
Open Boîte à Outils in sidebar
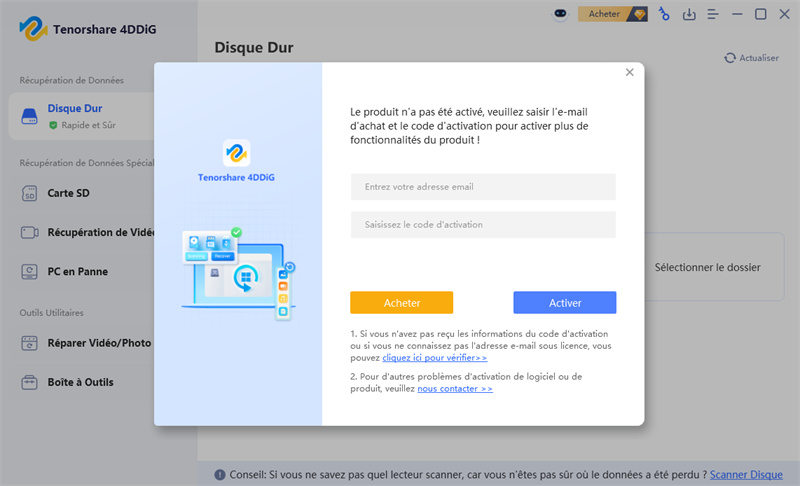pyautogui.click(x=80, y=382)
